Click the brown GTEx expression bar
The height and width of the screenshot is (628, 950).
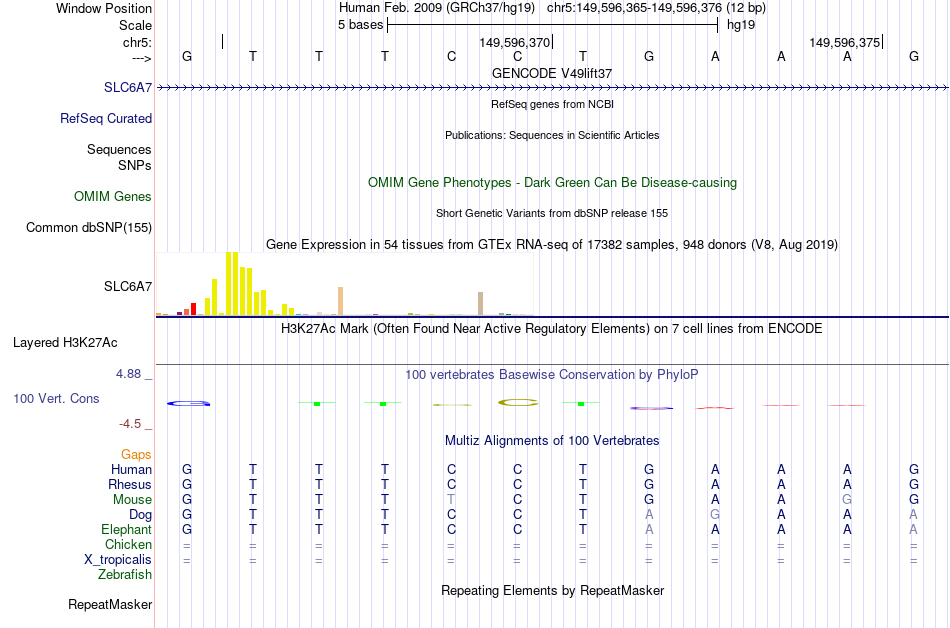(x=480, y=303)
